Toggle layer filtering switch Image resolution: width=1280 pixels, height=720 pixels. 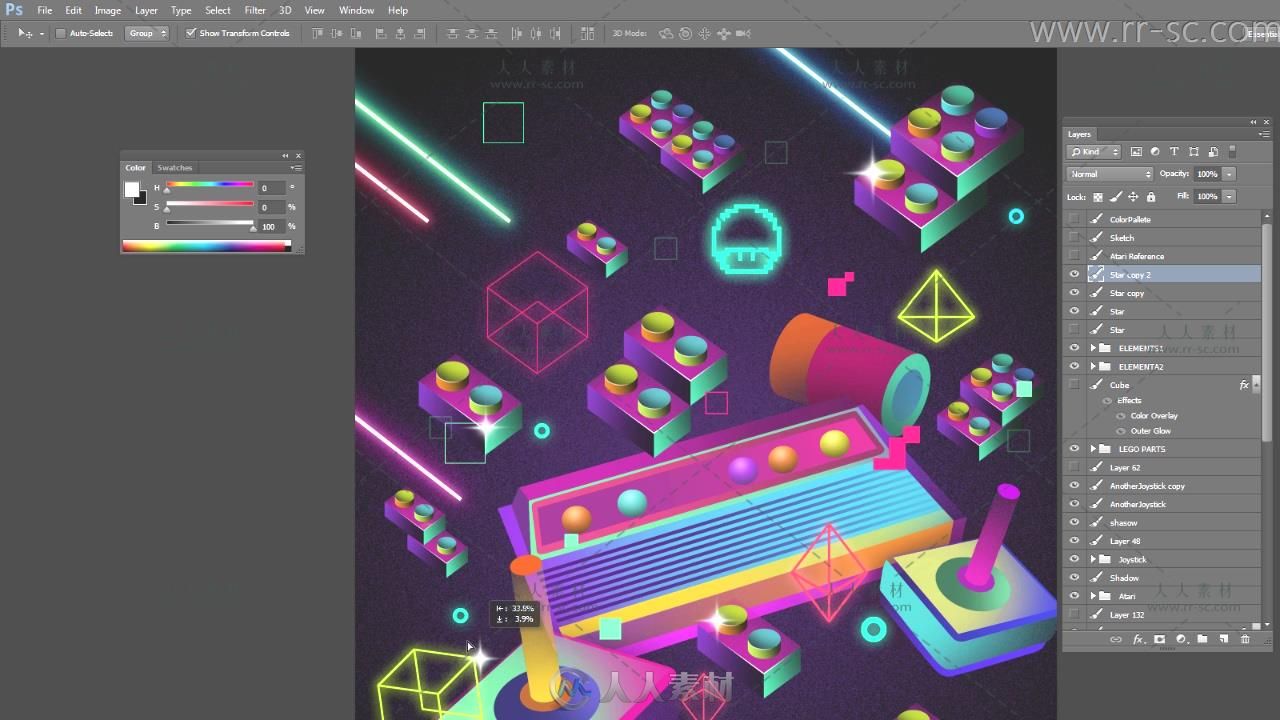tap(1232, 152)
